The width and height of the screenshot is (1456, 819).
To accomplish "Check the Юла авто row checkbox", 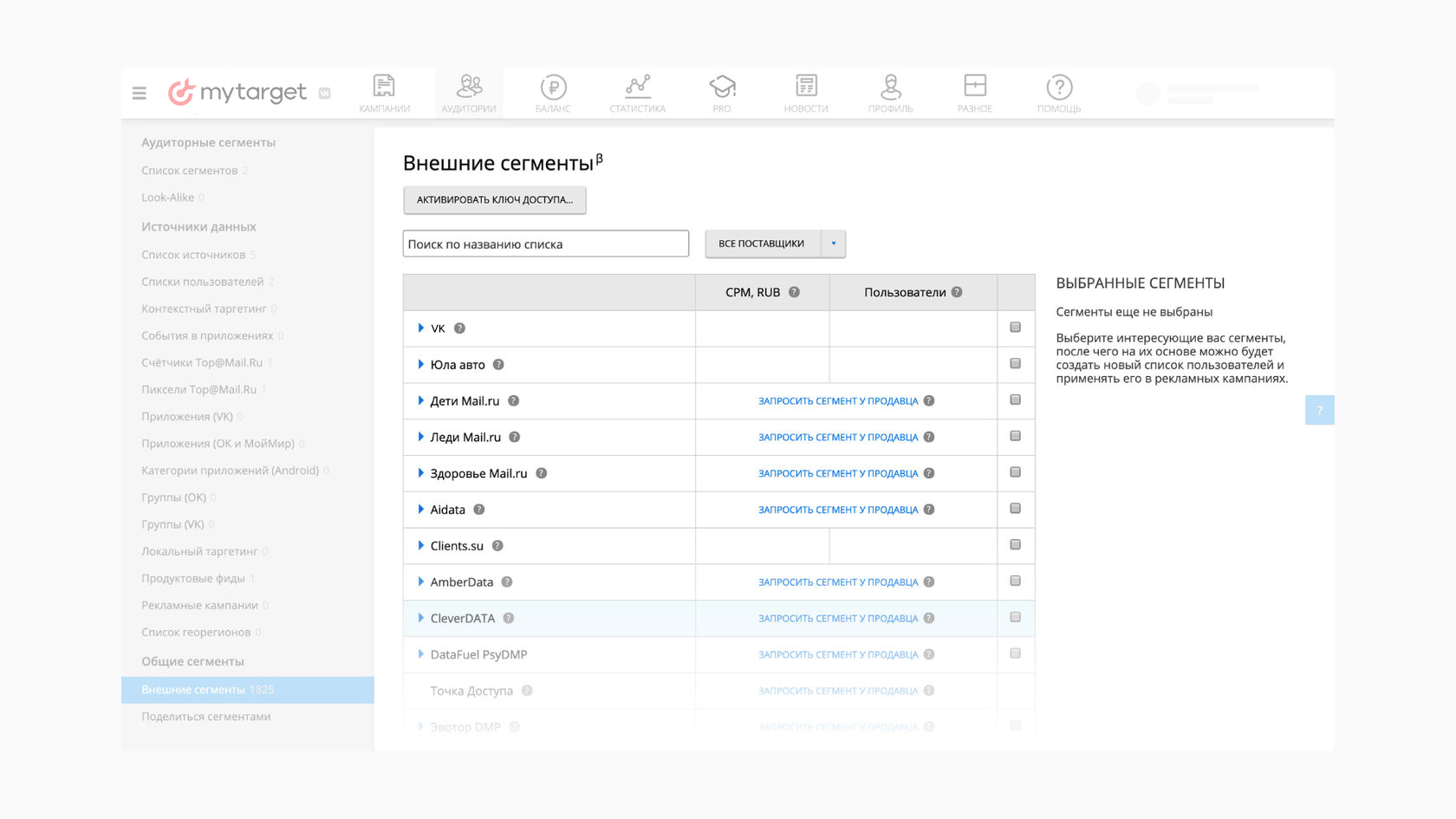I will (x=1015, y=364).
